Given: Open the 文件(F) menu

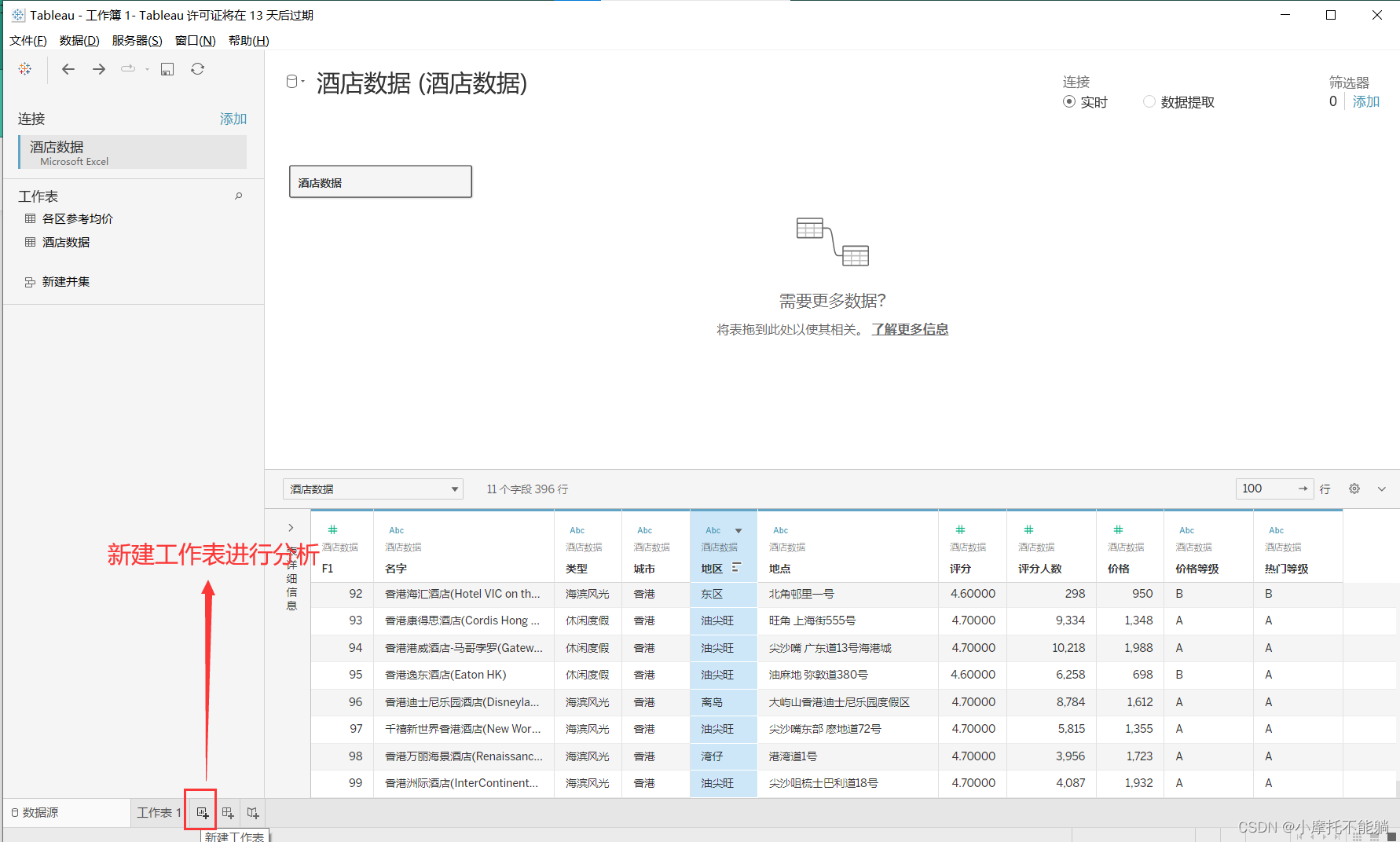Looking at the screenshot, I should coord(28,41).
